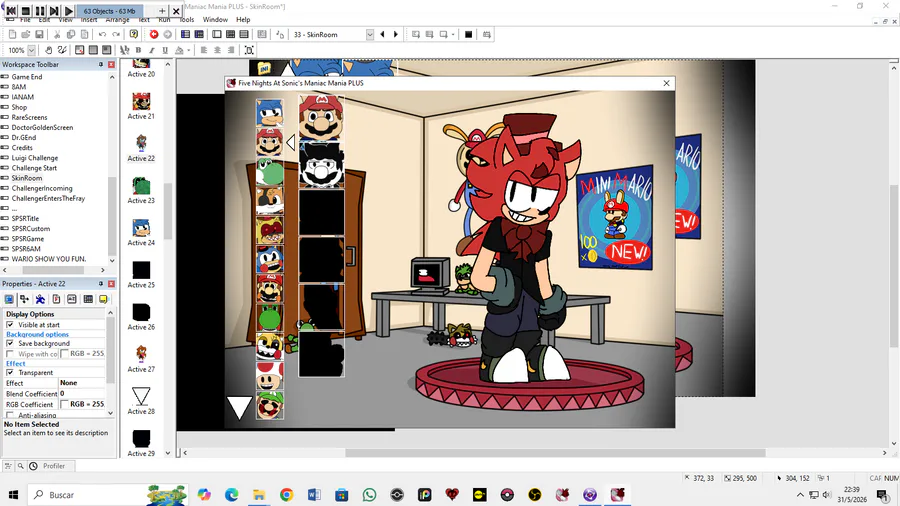Select Toad icon in game character list

[269, 375]
